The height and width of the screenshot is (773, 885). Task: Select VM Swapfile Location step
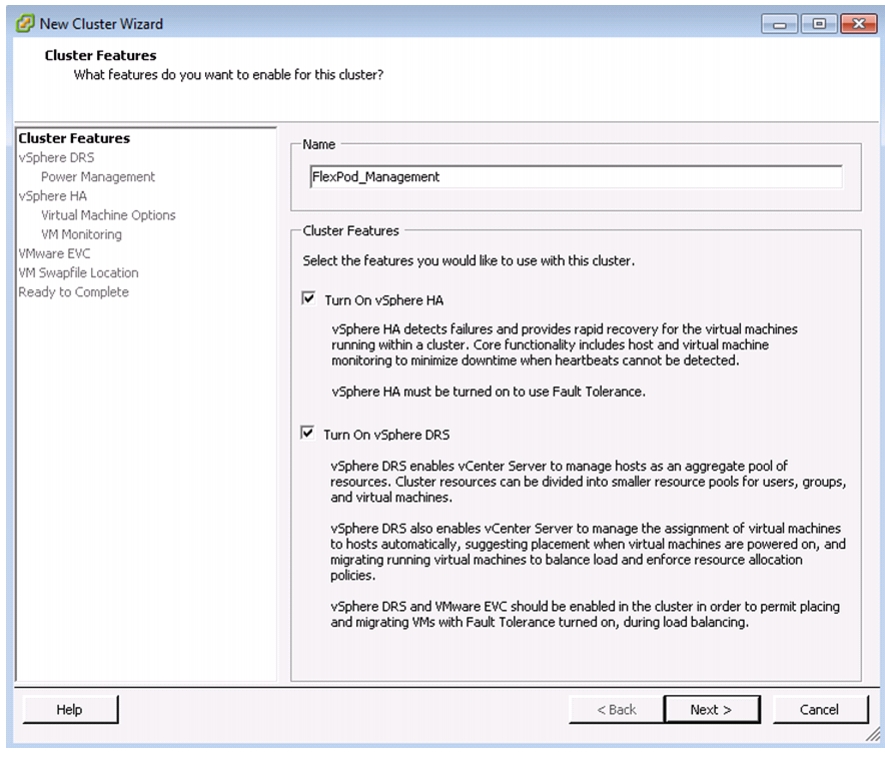(x=78, y=273)
